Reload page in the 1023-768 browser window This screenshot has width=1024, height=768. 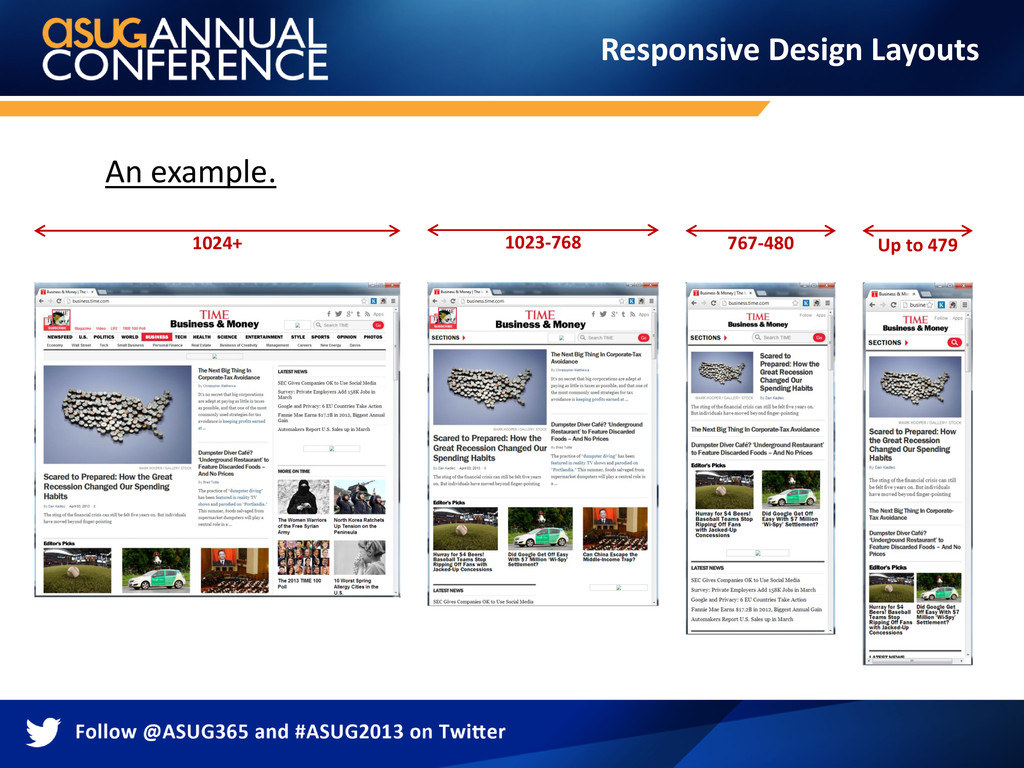click(x=453, y=301)
